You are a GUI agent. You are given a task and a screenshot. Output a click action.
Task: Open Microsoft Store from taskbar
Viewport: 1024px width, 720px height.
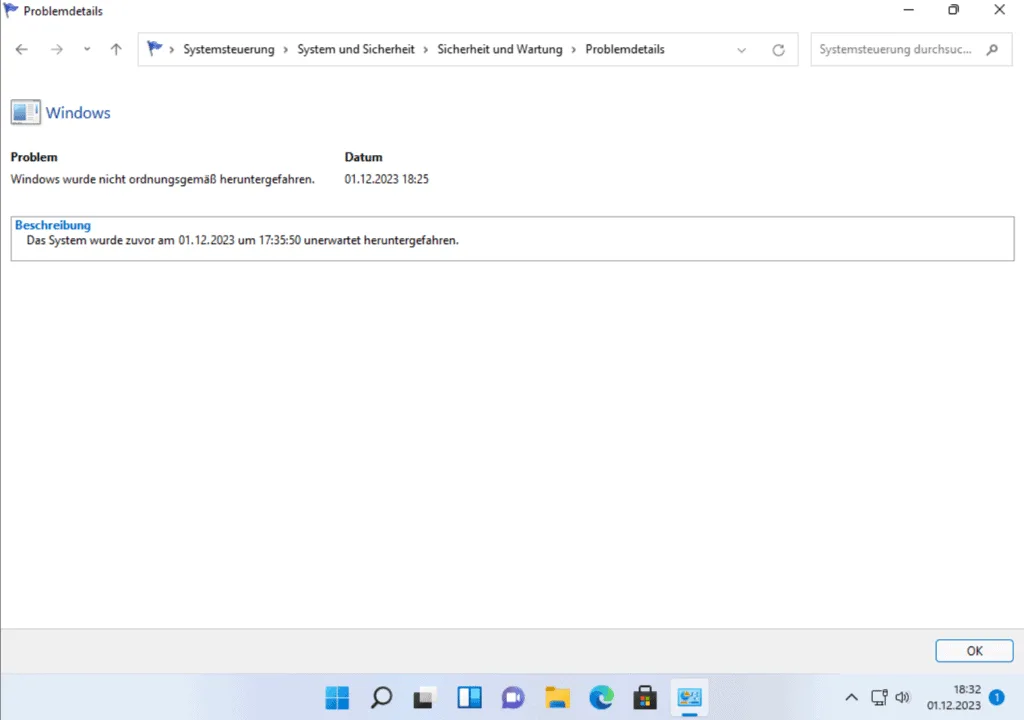(x=645, y=697)
